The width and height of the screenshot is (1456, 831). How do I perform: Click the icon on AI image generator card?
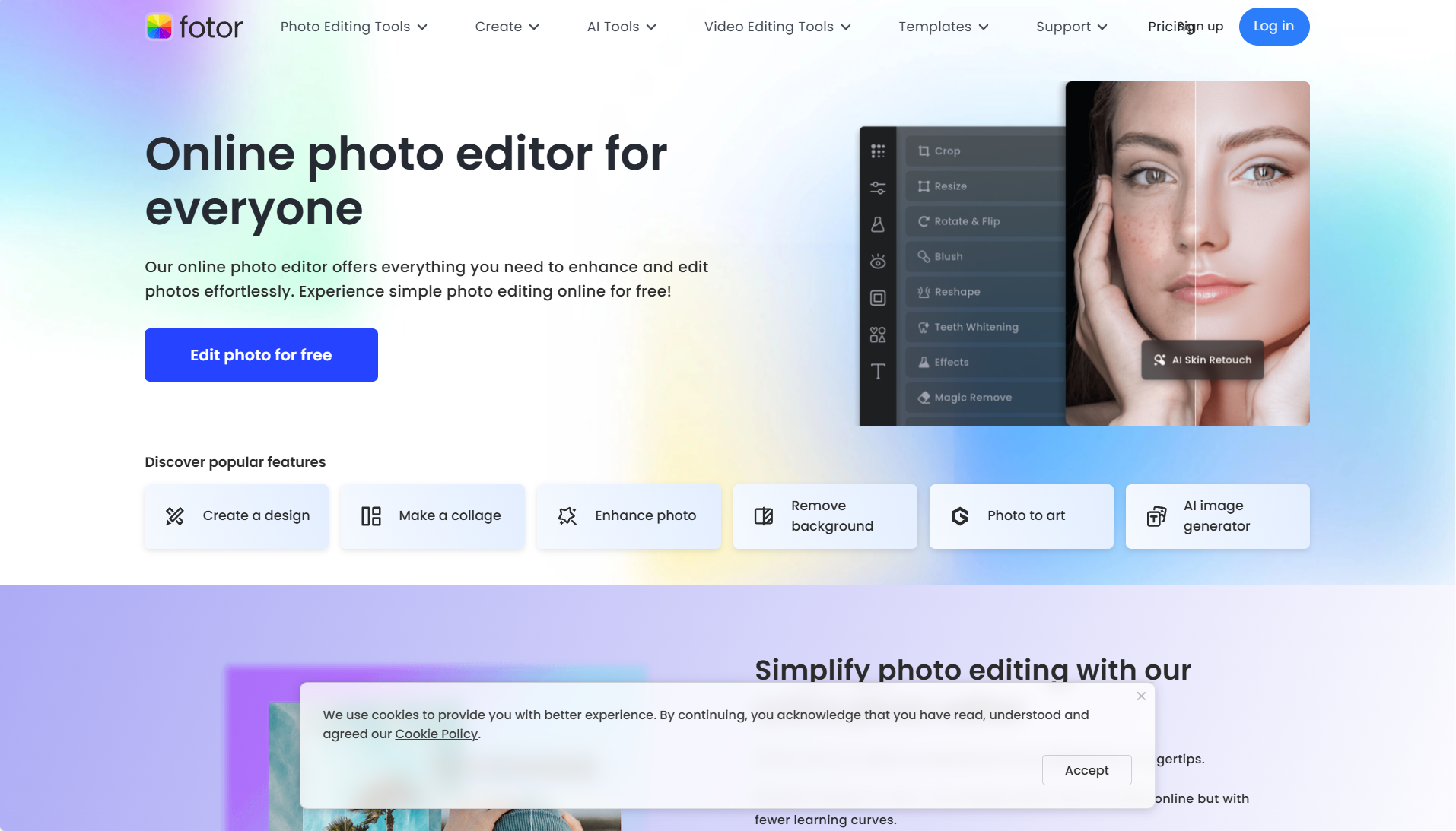pos(1156,516)
